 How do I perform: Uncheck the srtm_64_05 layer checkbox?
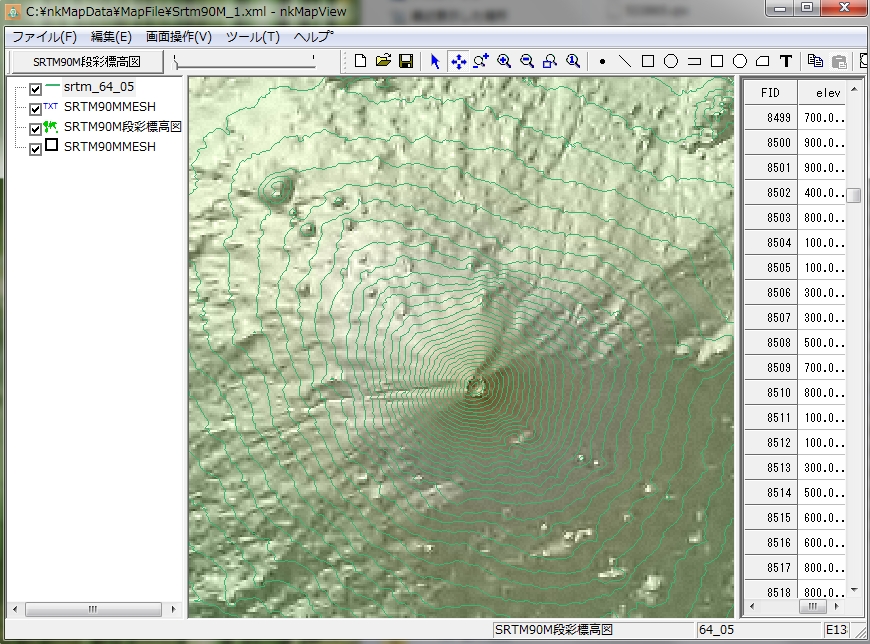36,88
